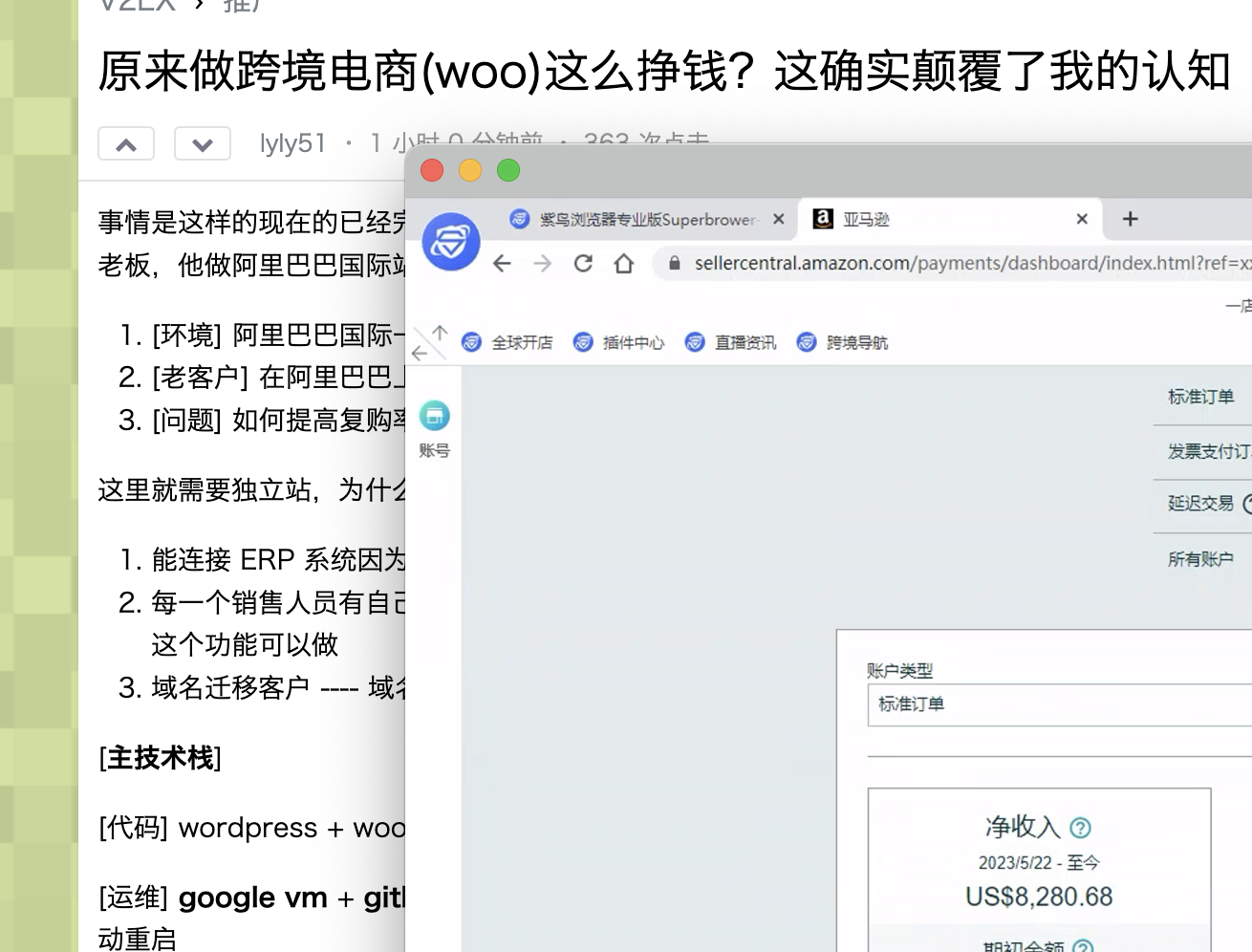Viewport: 1252px width, 952px height.
Task: Open the 插件中心 bookmark
Action: [x=619, y=342]
